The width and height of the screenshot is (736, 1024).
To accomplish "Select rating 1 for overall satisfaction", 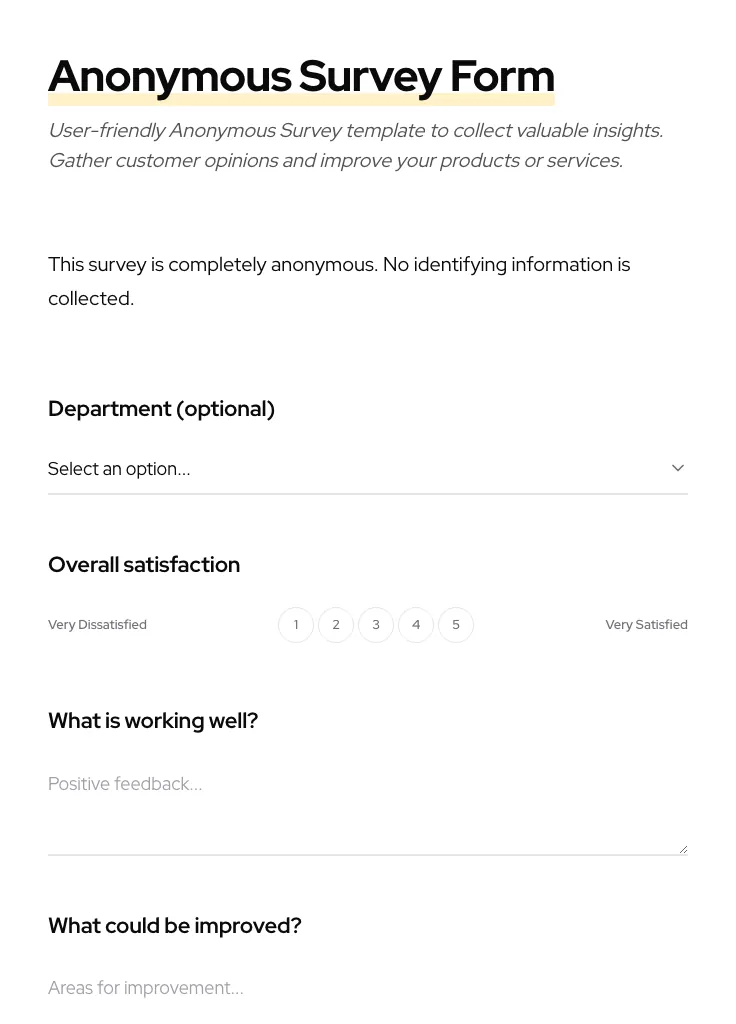I will (x=296, y=624).
